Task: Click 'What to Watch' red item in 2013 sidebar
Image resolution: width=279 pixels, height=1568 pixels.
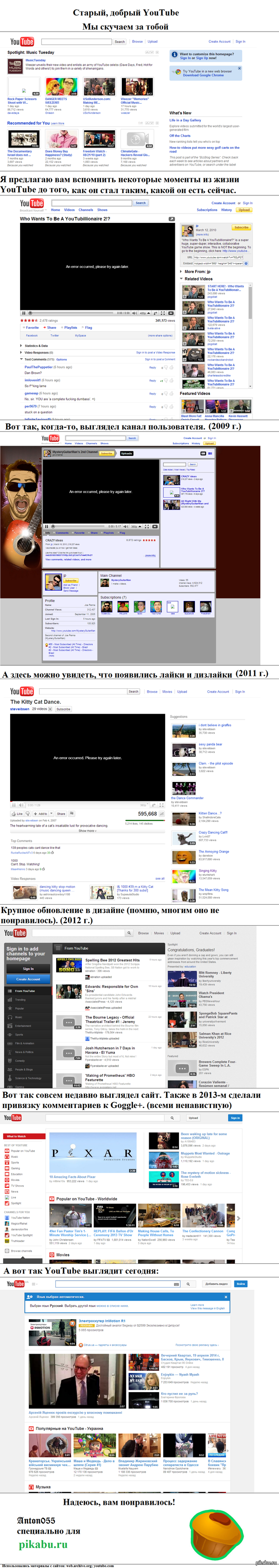Action: point(24,1136)
